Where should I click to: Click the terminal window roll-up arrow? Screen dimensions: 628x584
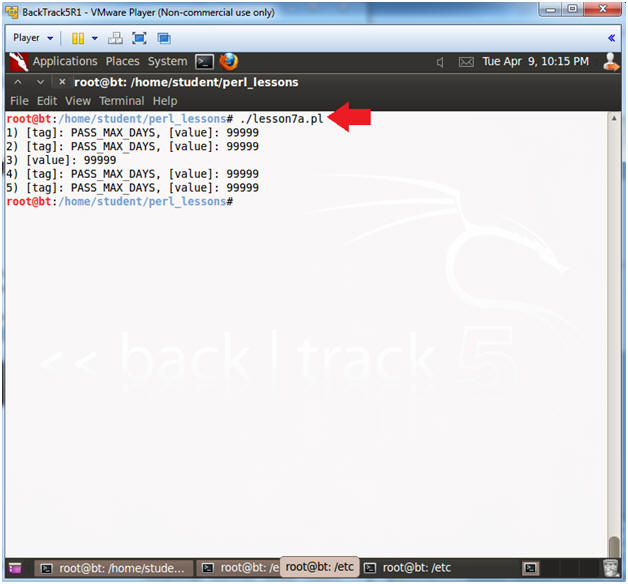pos(18,82)
